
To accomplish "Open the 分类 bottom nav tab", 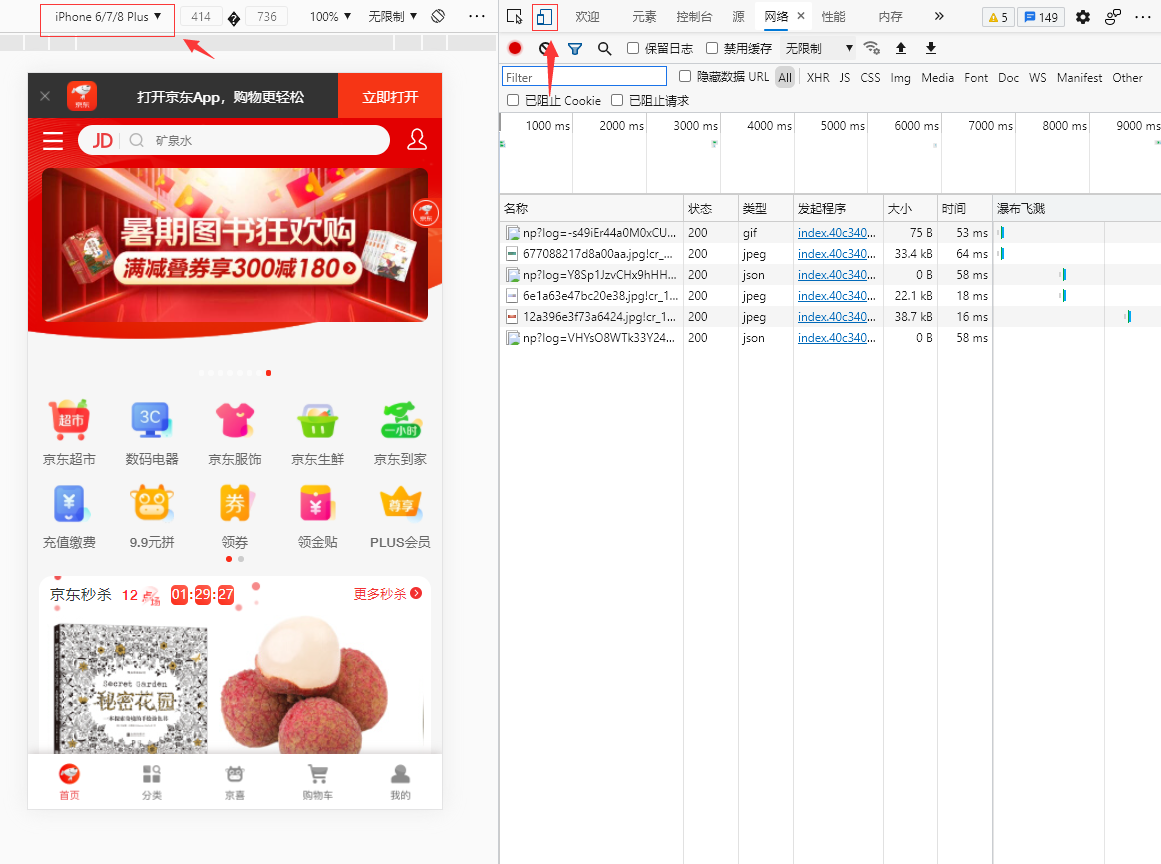I will [x=152, y=783].
